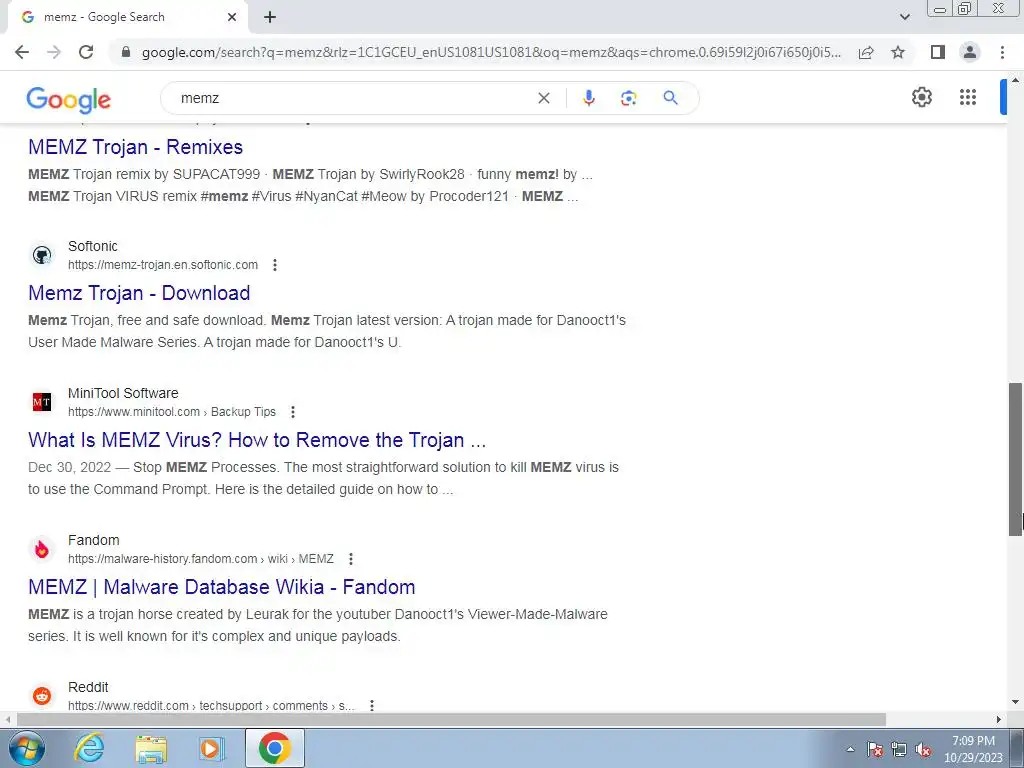Open more options for MiniTool result
This screenshot has width=1024, height=768.
point(293,412)
